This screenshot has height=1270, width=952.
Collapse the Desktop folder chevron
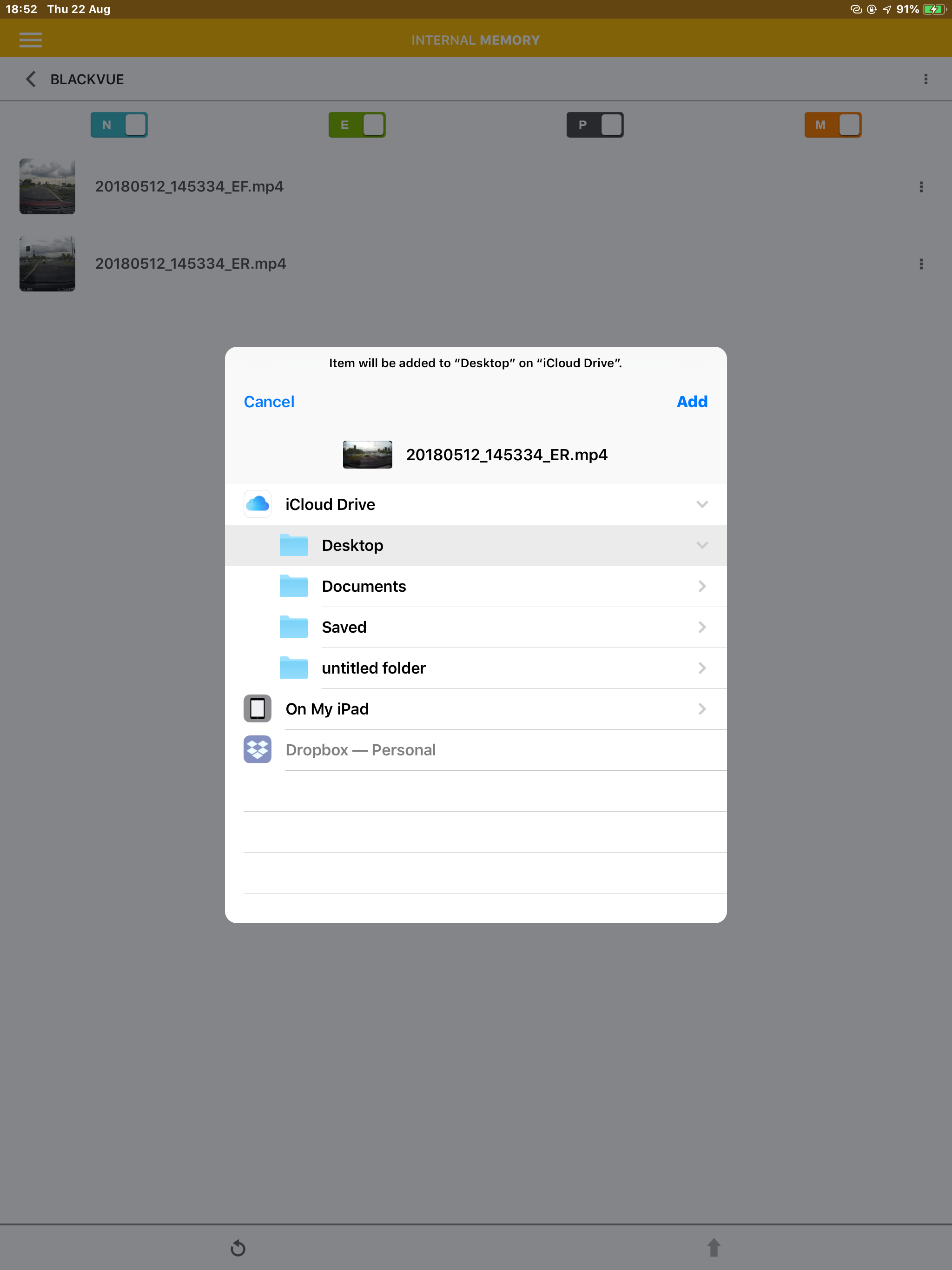click(701, 545)
